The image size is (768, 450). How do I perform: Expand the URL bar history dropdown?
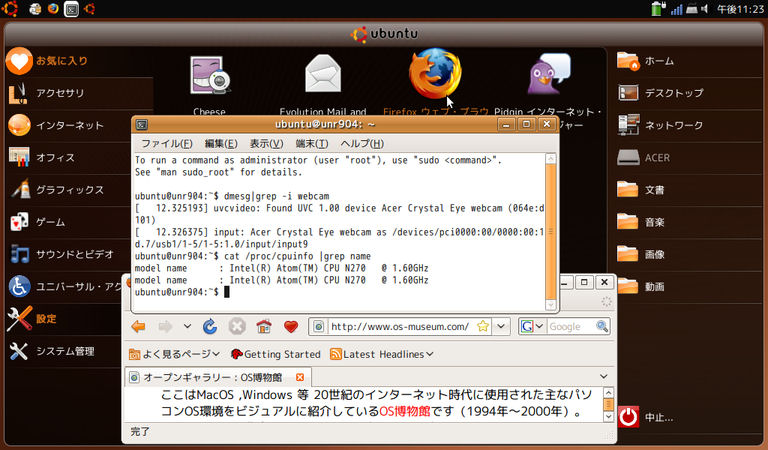[x=501, y=326]
